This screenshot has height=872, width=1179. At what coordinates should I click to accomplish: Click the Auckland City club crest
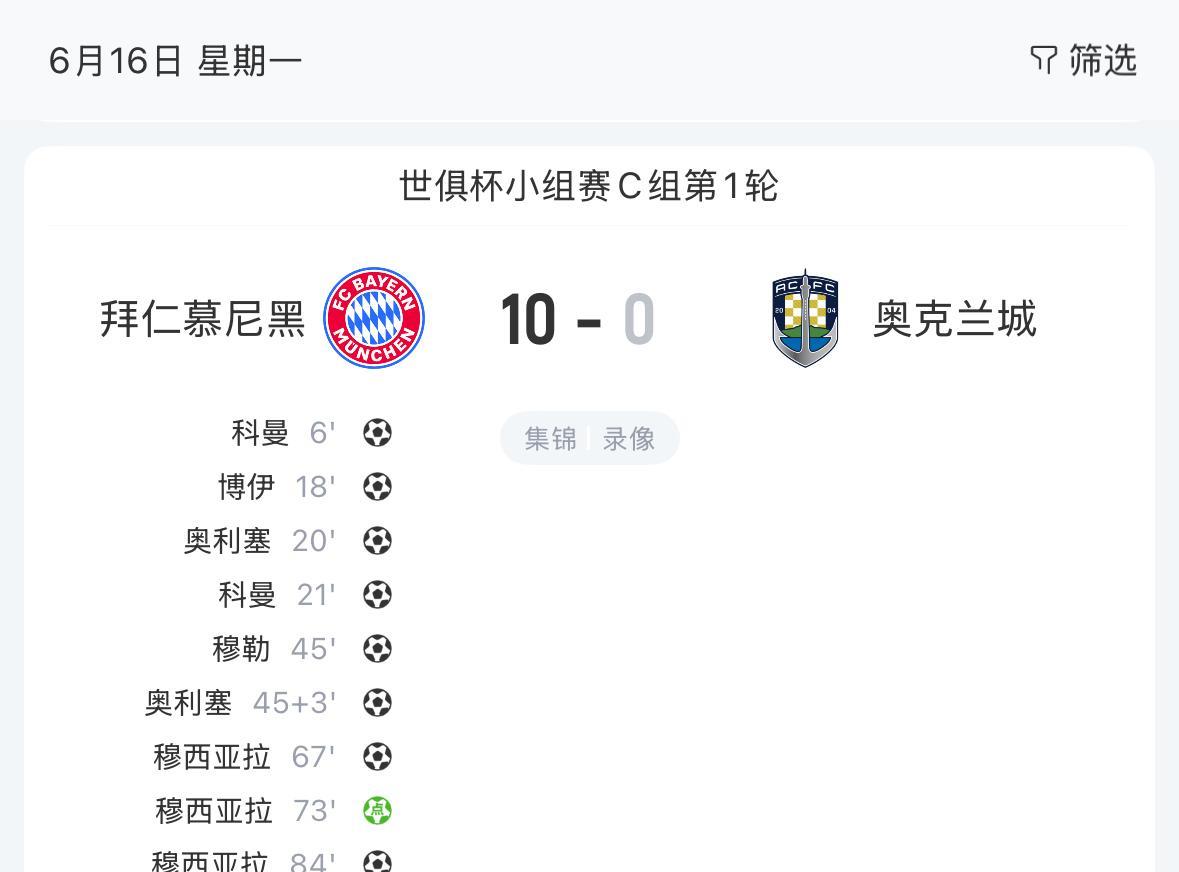coord(805,318)
